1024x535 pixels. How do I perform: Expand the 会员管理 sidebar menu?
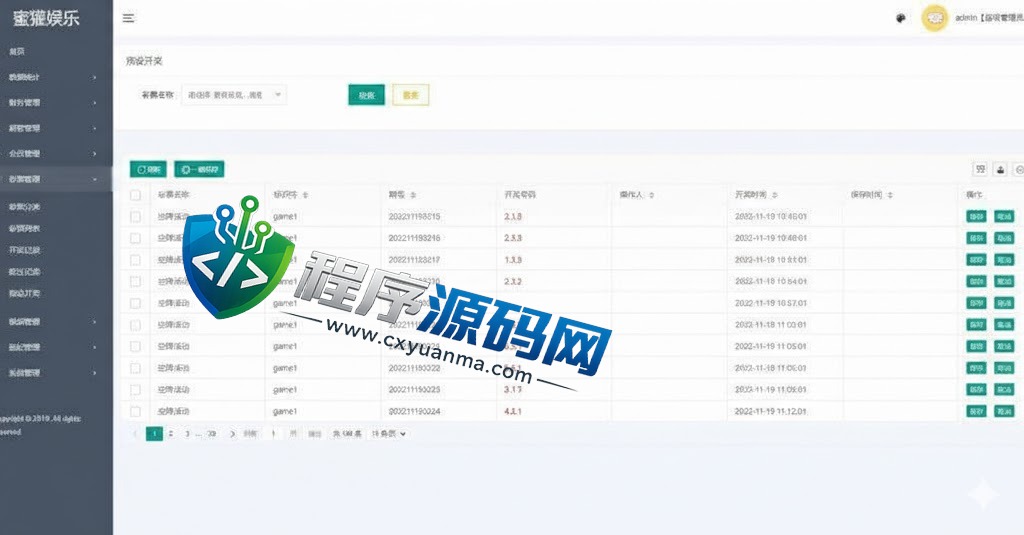tap(56, 154)
